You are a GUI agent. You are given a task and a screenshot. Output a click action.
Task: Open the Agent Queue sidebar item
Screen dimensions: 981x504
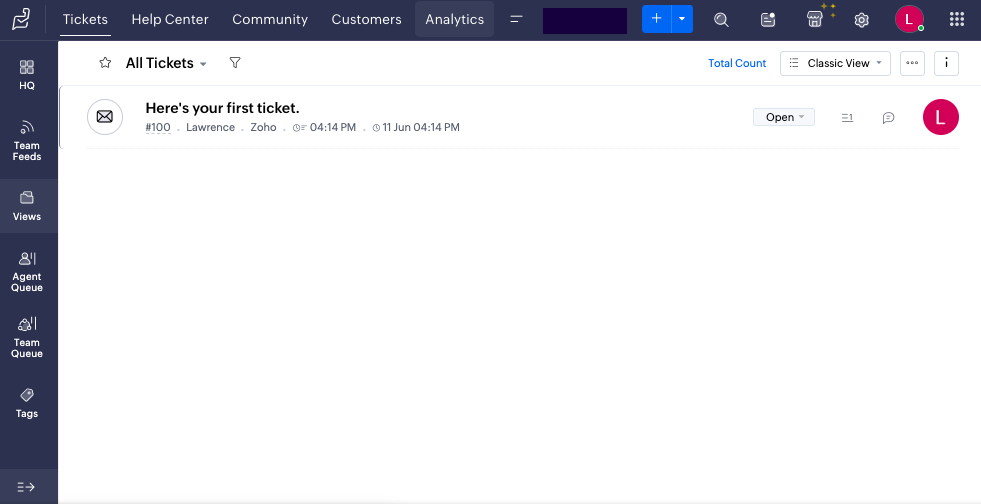pyautogui.click(x=27, y=272)
